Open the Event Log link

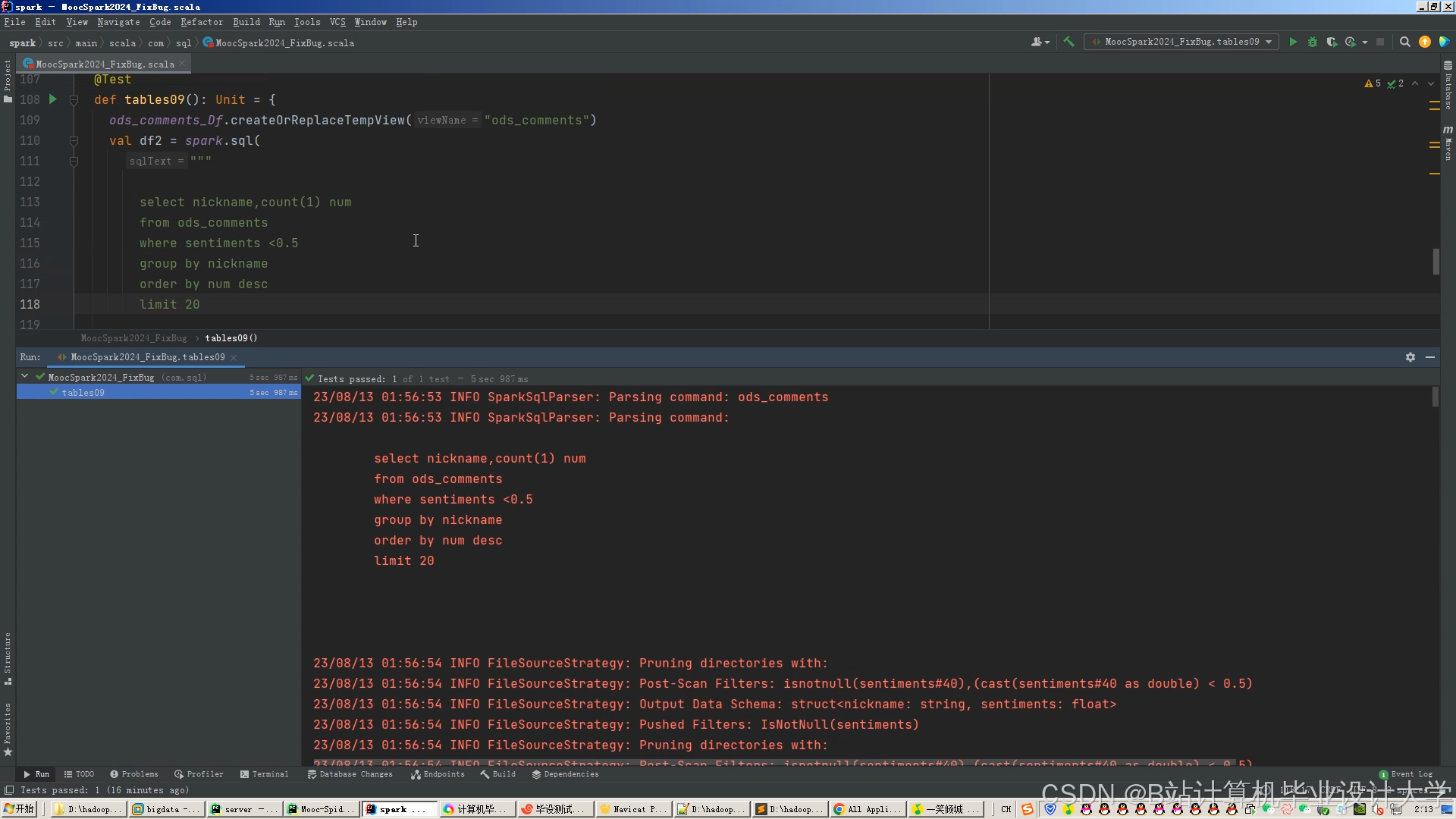coord(1410,774)
